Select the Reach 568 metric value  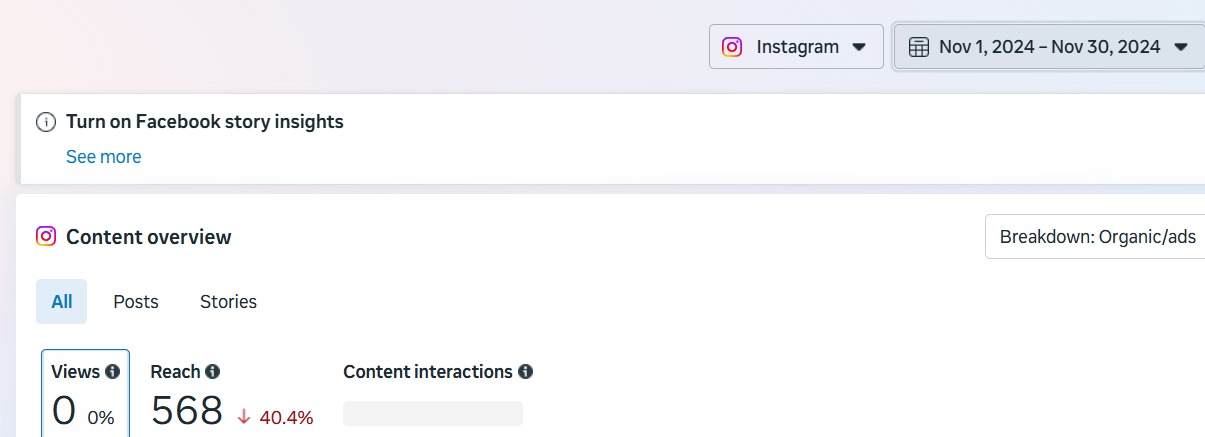187,411
